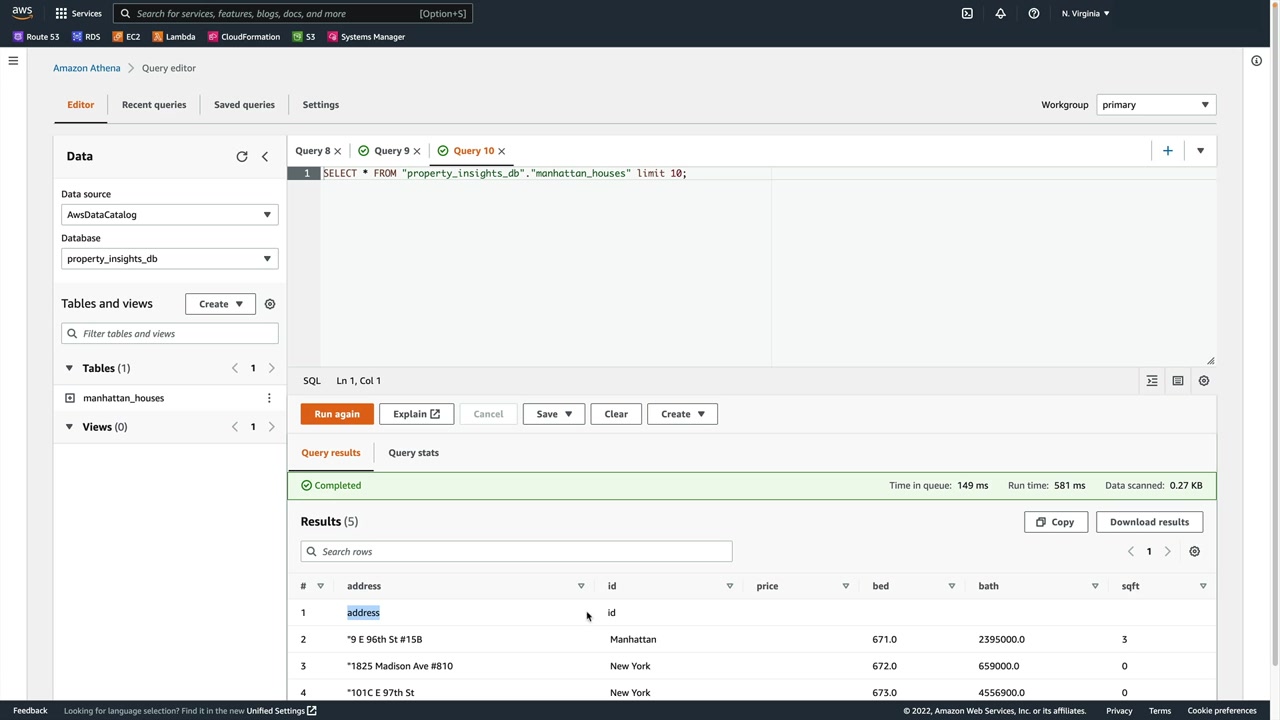Collapse the Views section
Image resolution: width=1280 pixels, height=720 pixels.
click(x=69, y=427)
